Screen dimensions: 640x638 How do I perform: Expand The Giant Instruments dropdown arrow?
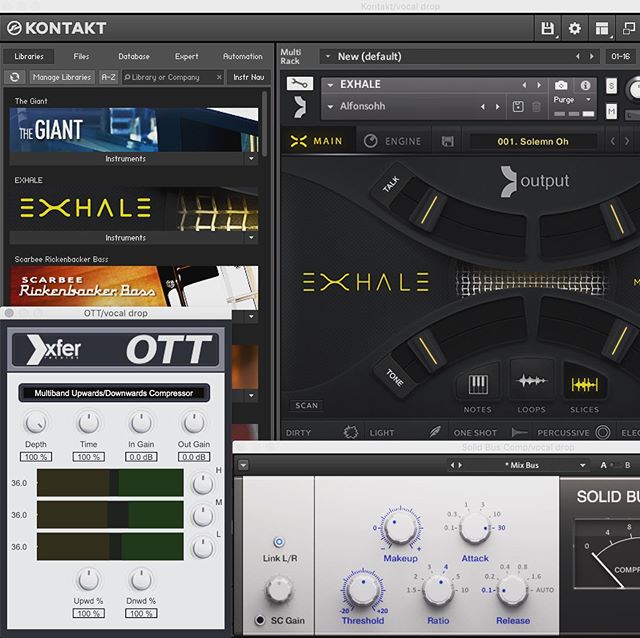point(251,158)
